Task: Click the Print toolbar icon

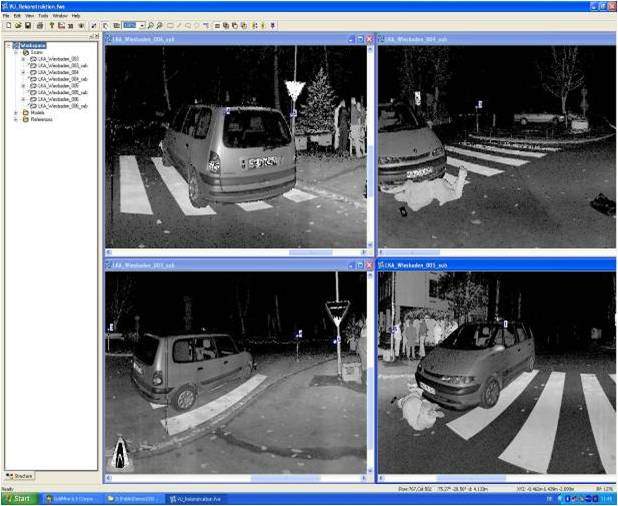Action: (40, 25)
